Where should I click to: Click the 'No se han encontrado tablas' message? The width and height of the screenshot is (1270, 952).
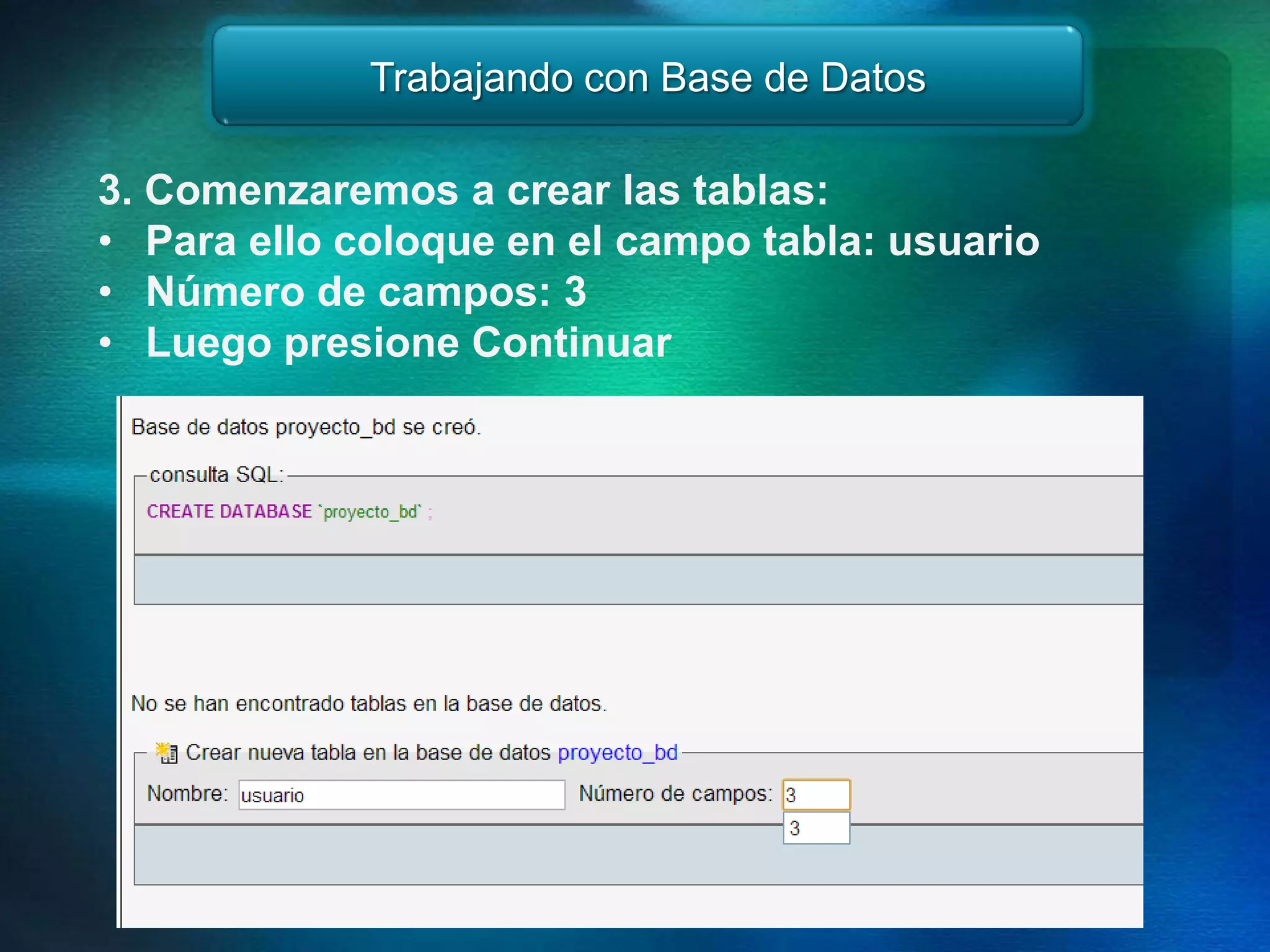tap(369, 703)
